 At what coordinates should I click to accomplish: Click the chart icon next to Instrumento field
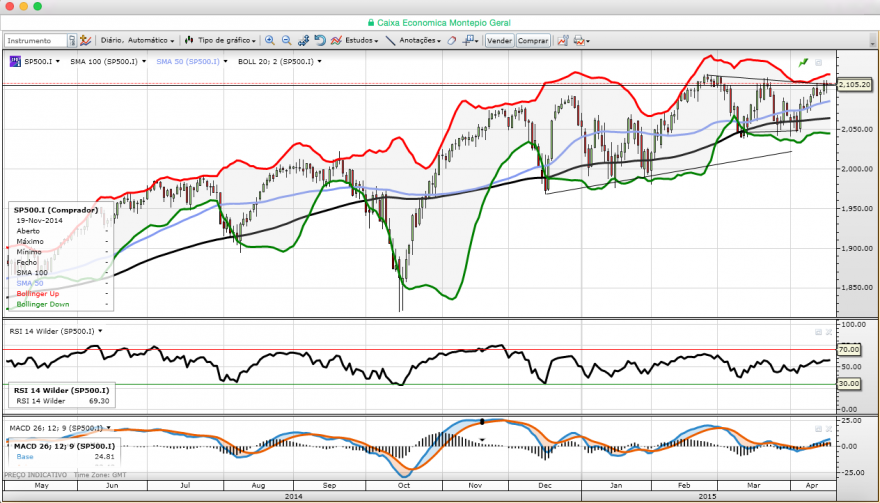point(85,40)
